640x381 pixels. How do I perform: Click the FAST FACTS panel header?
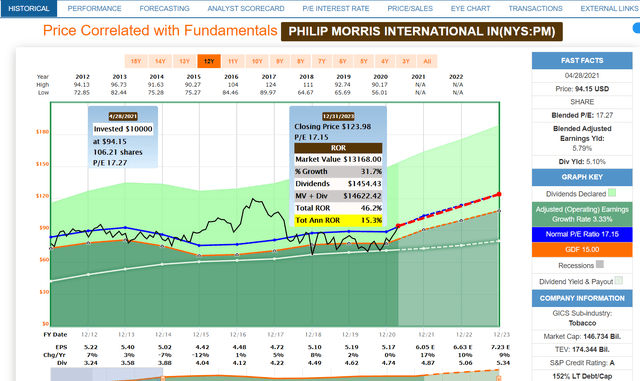tap(582, 60)
